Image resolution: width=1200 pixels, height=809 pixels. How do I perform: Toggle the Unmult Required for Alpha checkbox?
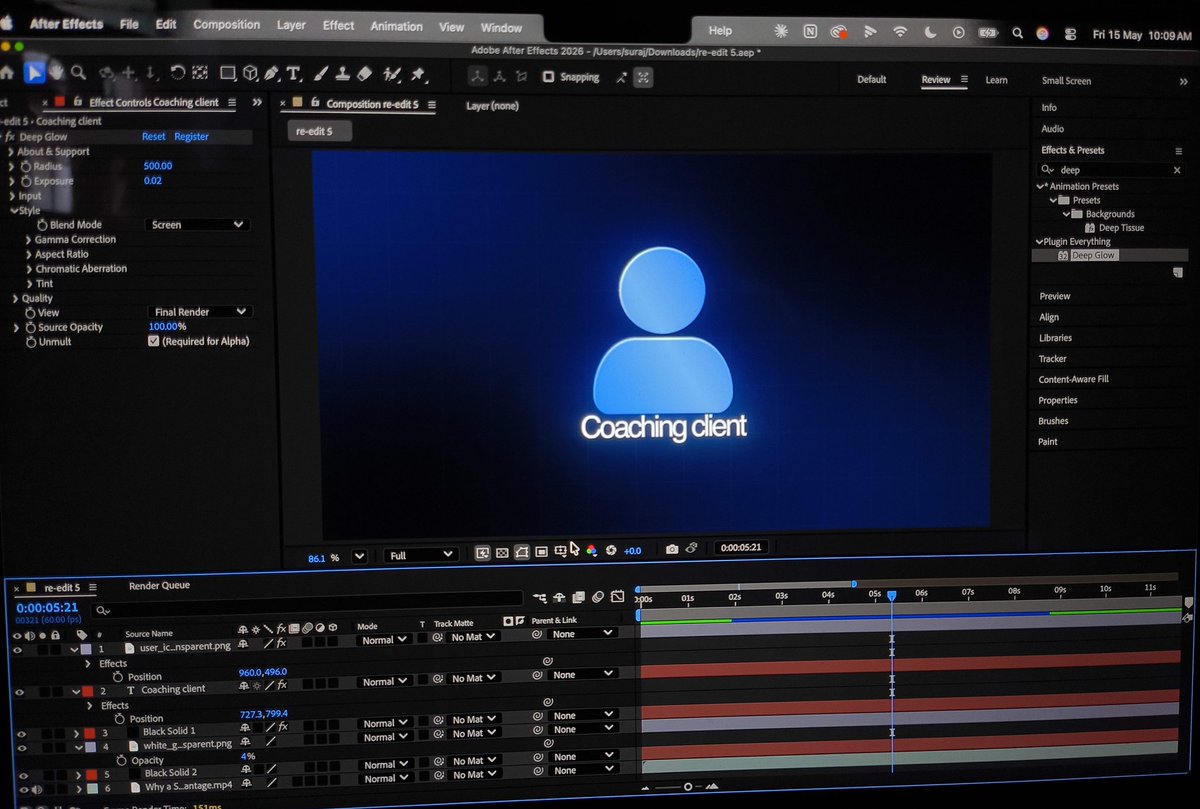point(153,341)
